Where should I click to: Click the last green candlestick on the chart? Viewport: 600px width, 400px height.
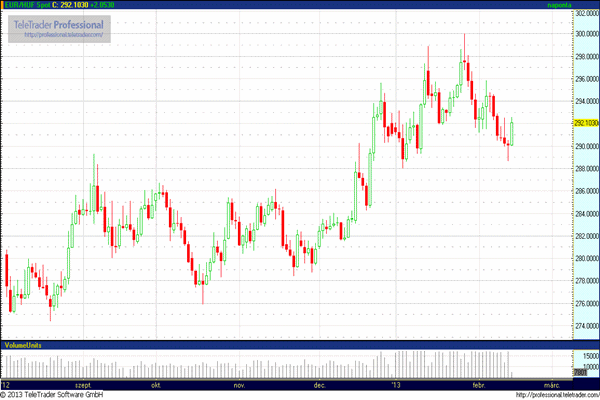(x=511, y=131)
